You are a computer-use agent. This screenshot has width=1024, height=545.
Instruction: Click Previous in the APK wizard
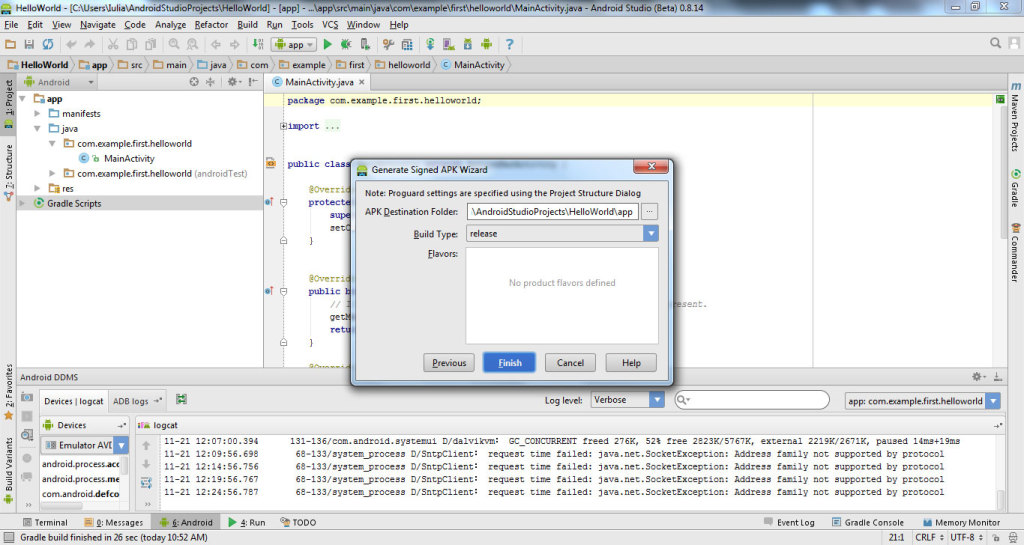[449, 363]
